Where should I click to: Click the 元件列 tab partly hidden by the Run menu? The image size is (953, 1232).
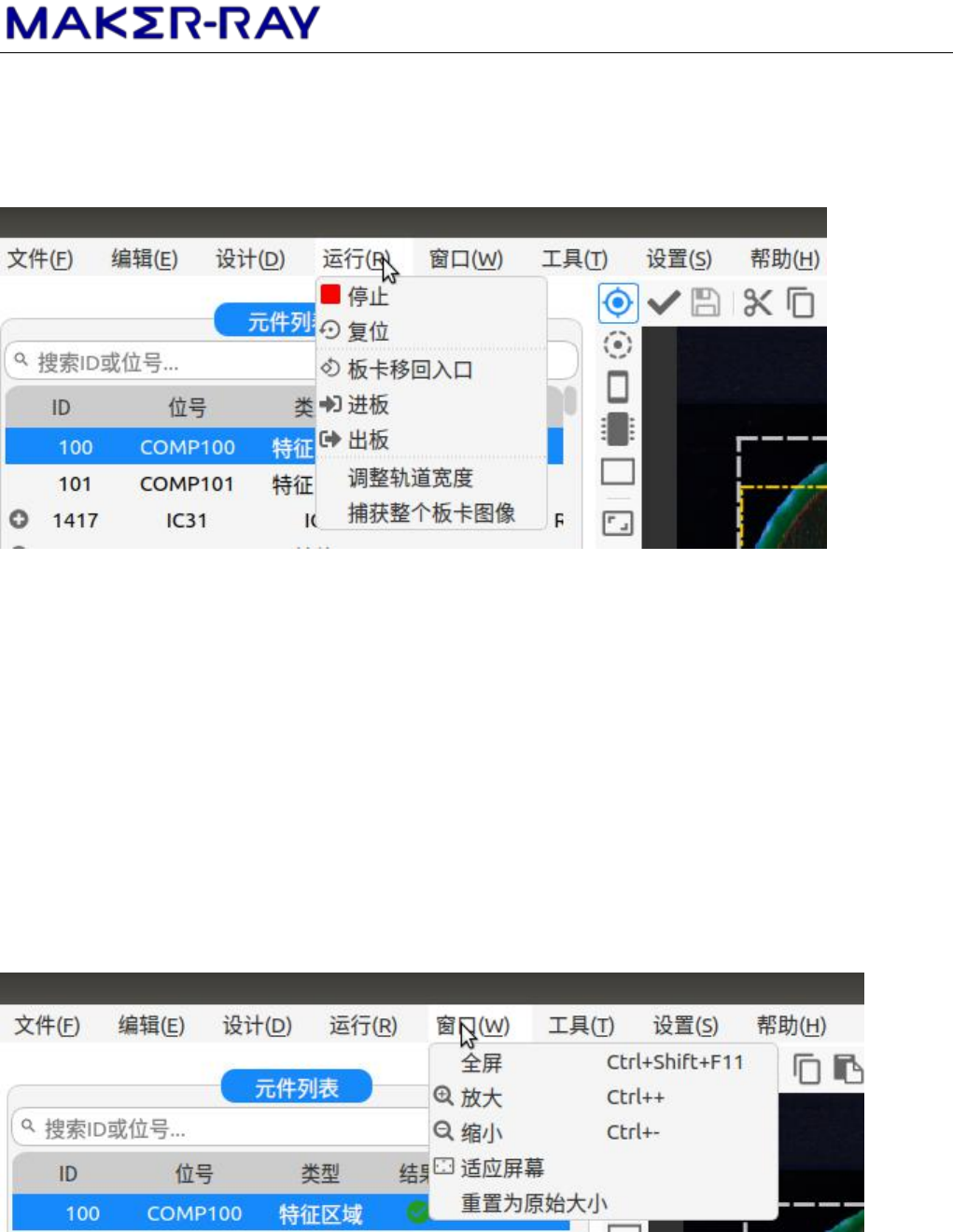point(267,321)
